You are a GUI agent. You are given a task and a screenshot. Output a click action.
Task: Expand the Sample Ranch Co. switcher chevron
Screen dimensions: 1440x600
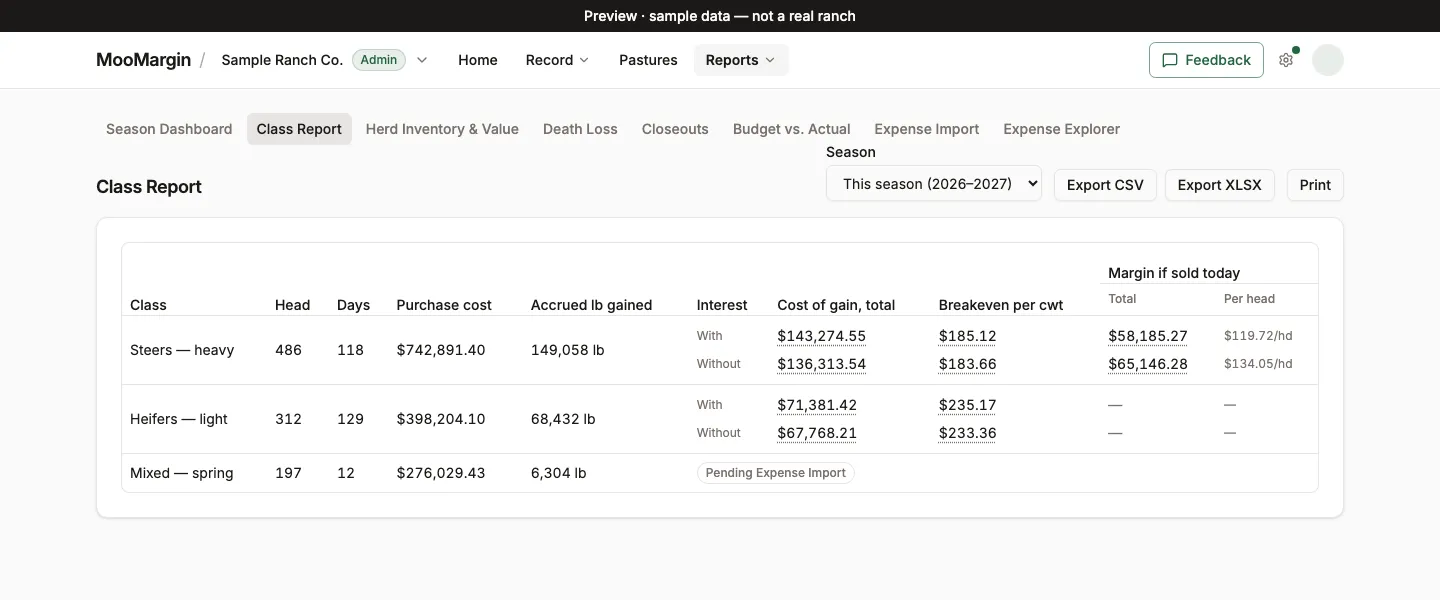422,60
